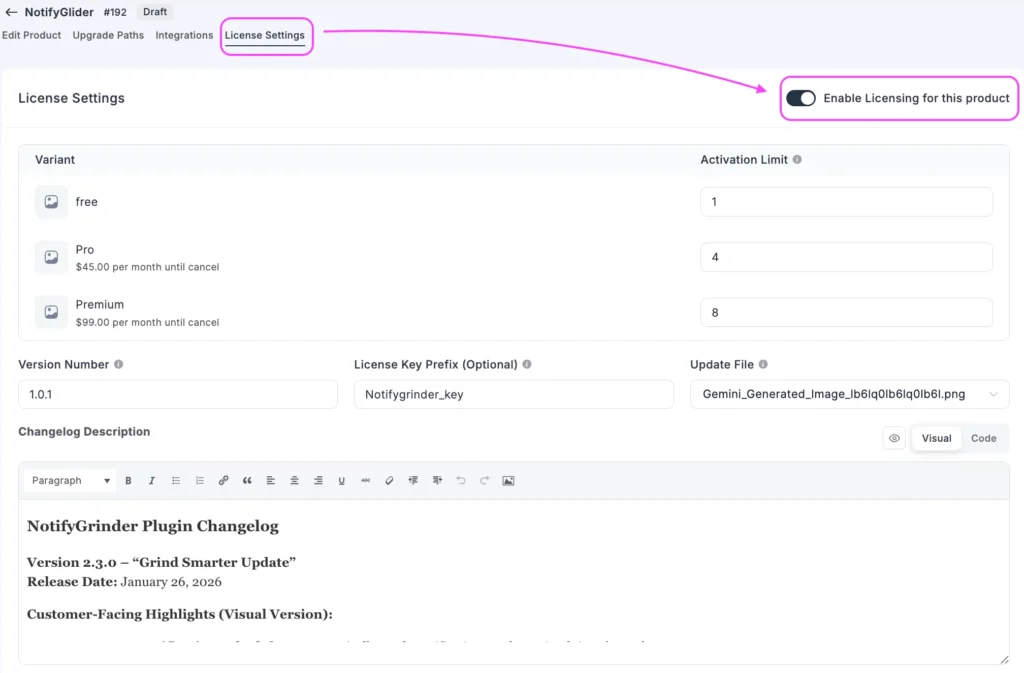Center-align the selected text
This screenshot has width=1024, height=673.
coord(294,480)
